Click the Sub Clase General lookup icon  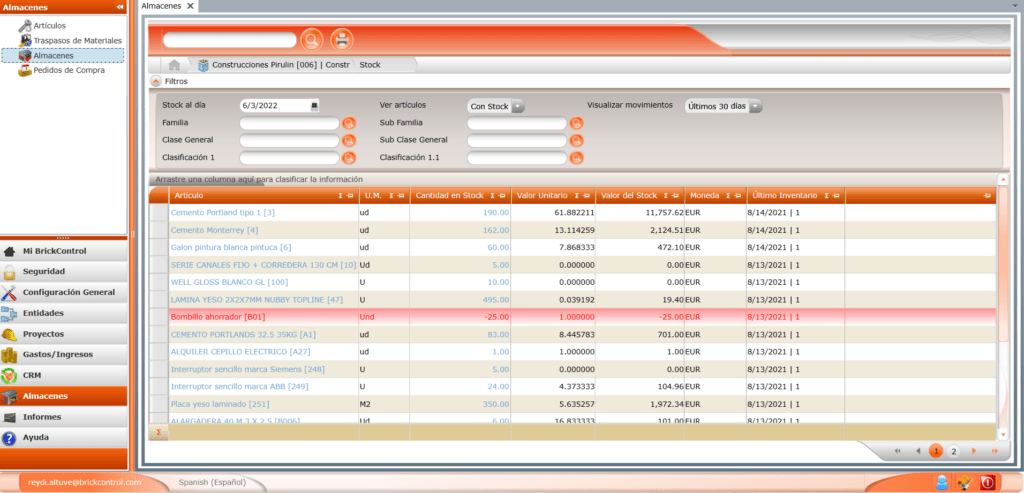(x=576, y=140)
